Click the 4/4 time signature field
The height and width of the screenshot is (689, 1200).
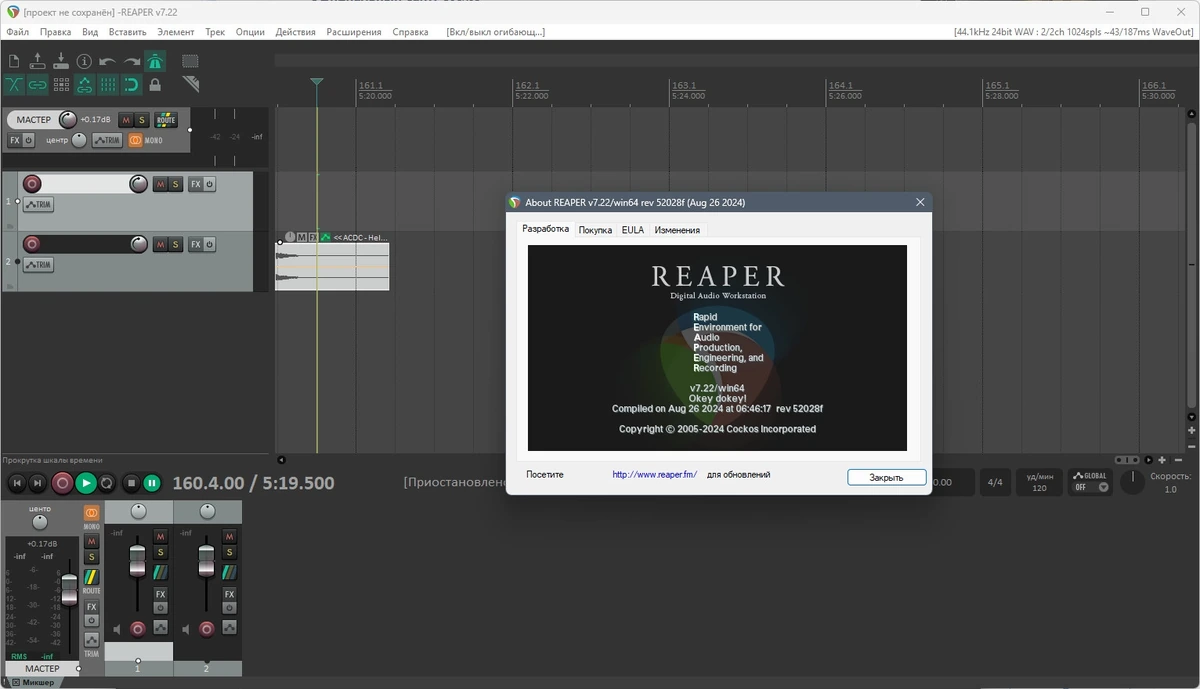click(x=995, y=482)
